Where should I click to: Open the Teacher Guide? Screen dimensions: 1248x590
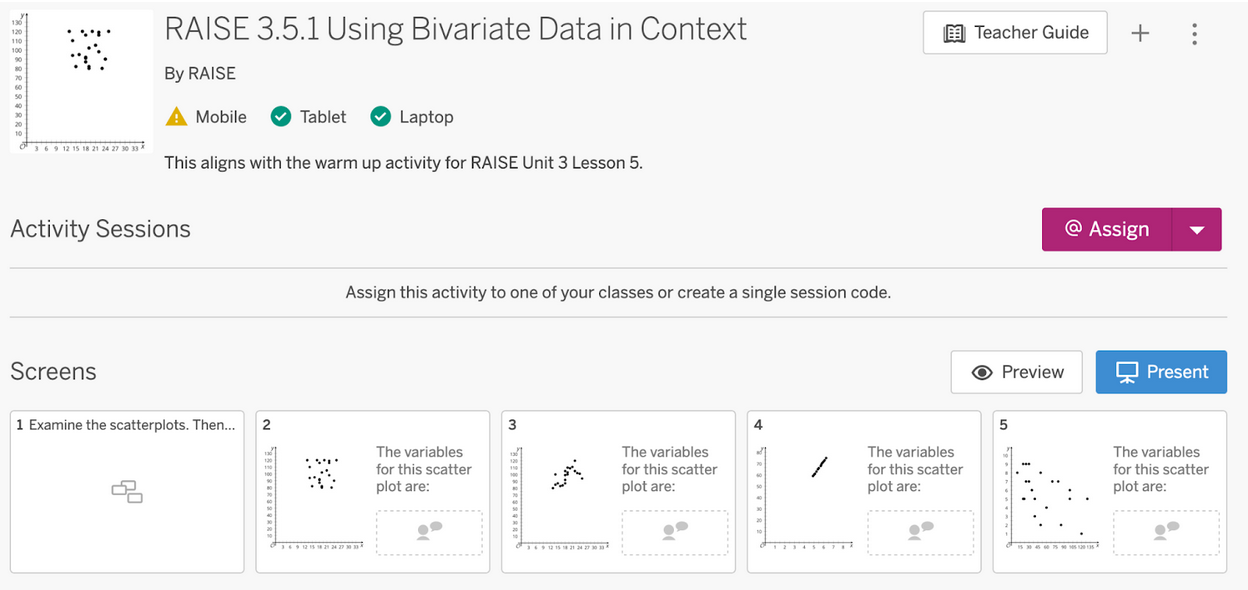1015,33
